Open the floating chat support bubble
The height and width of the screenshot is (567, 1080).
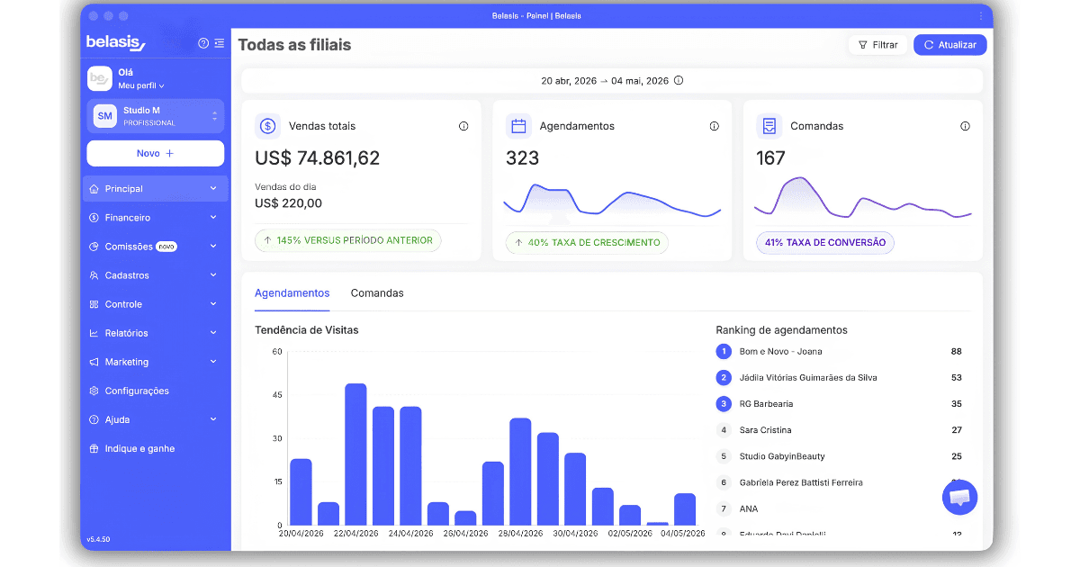click(x=959, y=497)
